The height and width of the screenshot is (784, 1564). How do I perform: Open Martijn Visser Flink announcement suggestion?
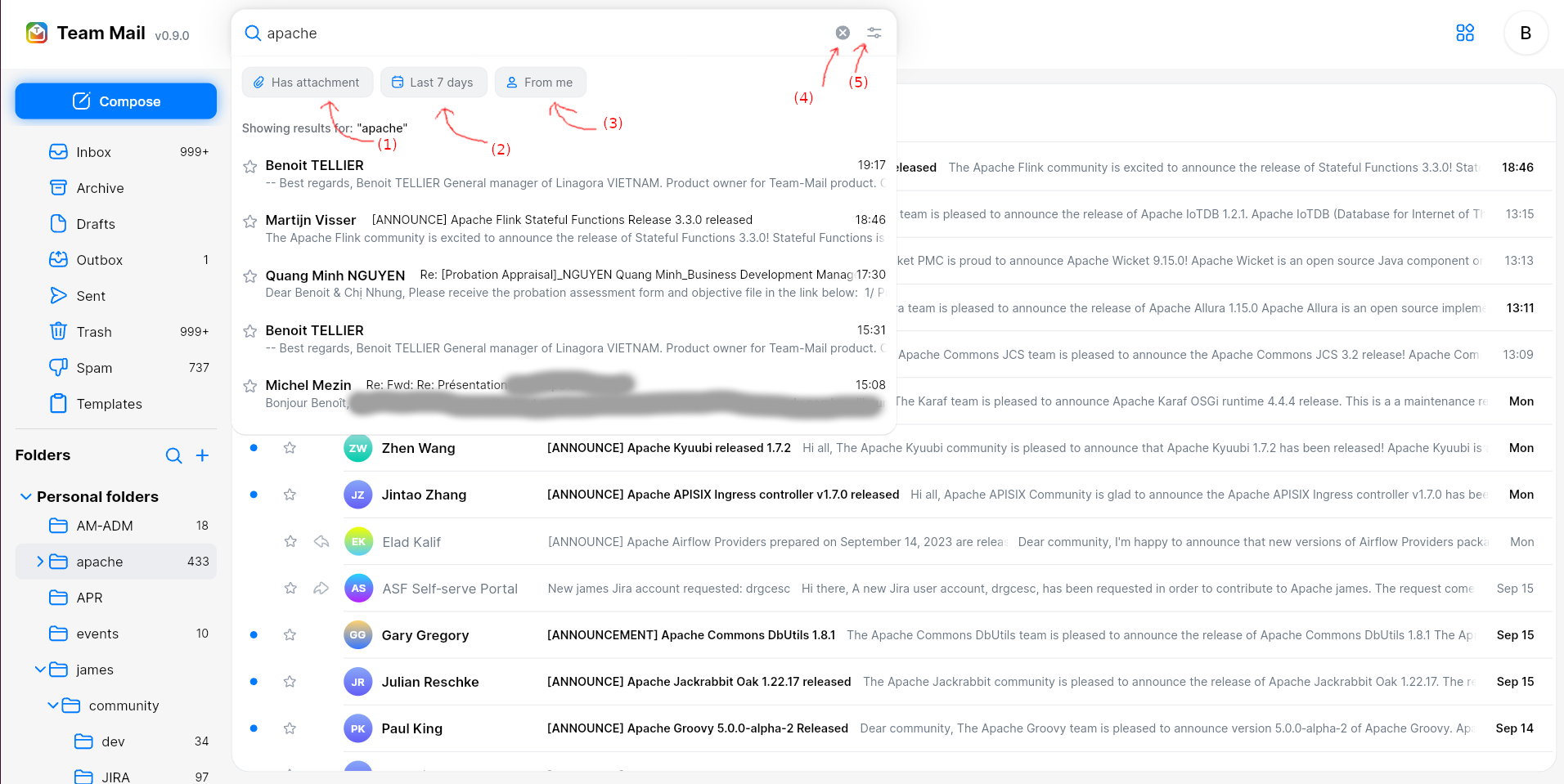(x=564, y=229)
